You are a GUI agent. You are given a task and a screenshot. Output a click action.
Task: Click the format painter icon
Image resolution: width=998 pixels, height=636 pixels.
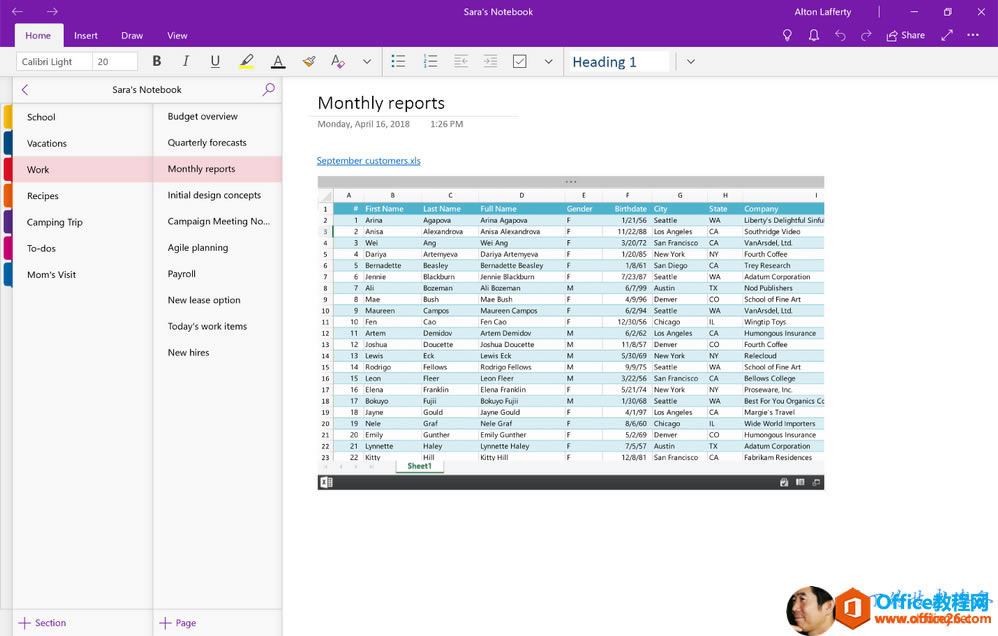click(309, 61)
